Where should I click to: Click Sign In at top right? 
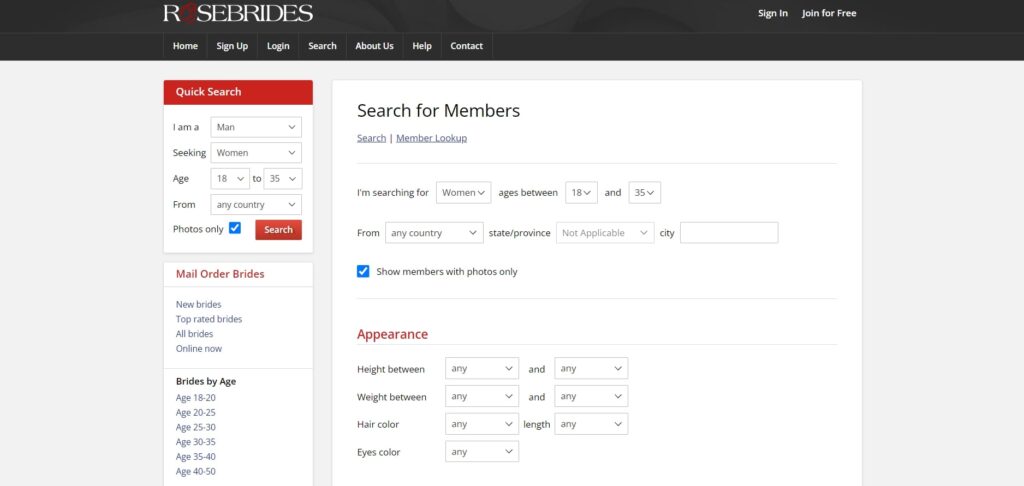(773, 13)
